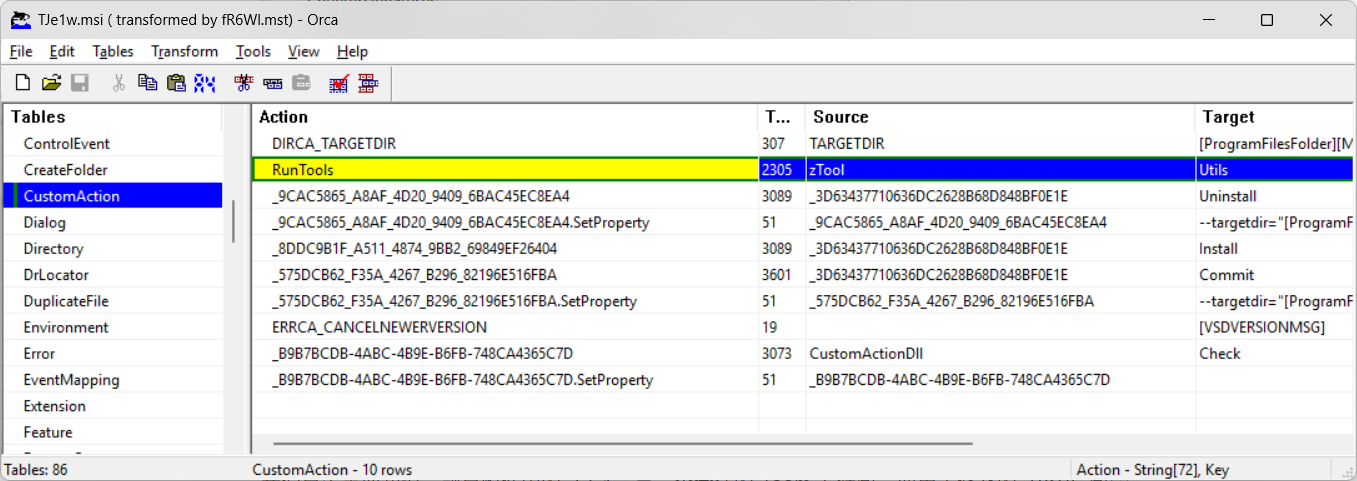
Task: Open the View menu
Action: click(x=304, y=51)
